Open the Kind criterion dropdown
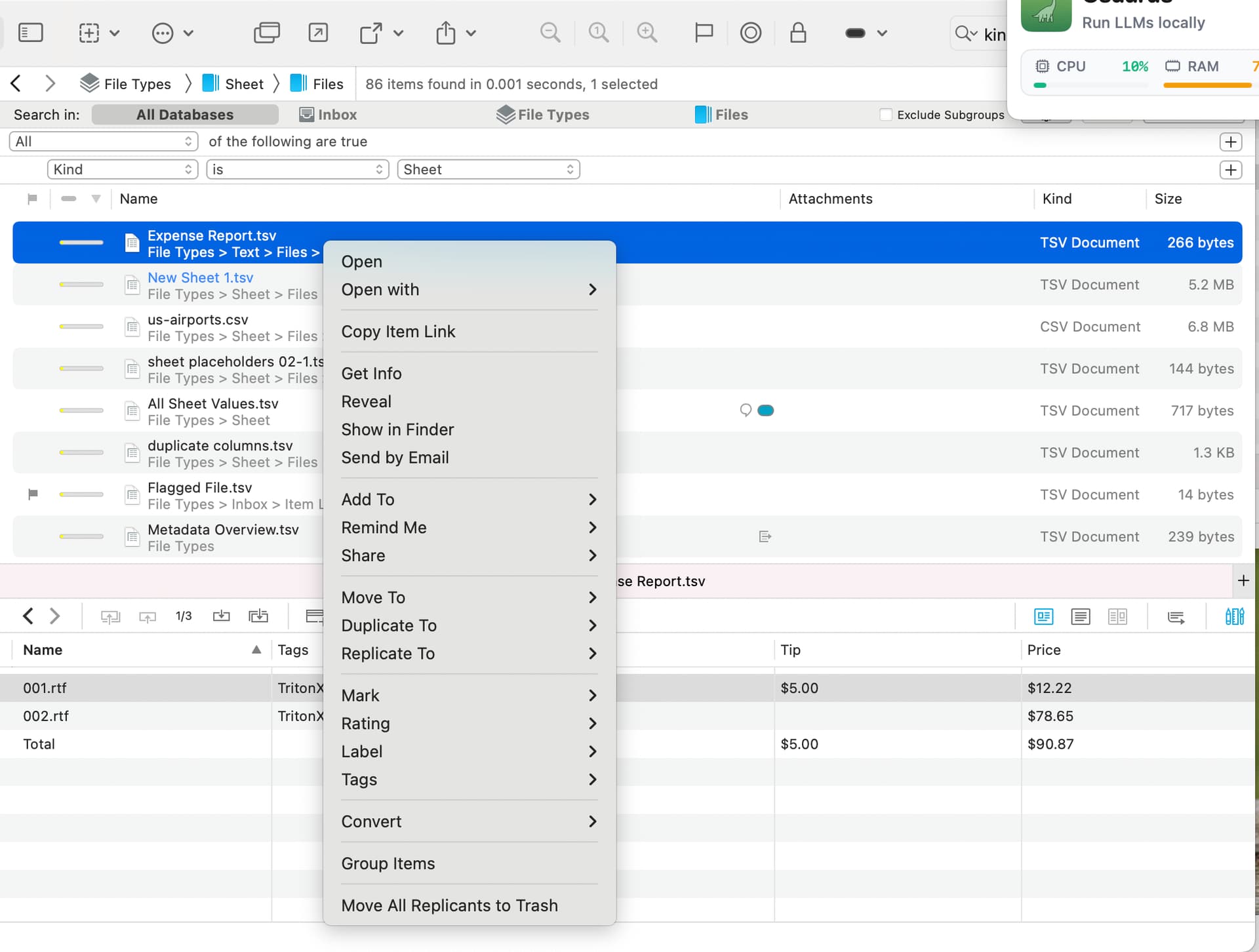This screenshot has width=1259, height=952. [123, 170]
